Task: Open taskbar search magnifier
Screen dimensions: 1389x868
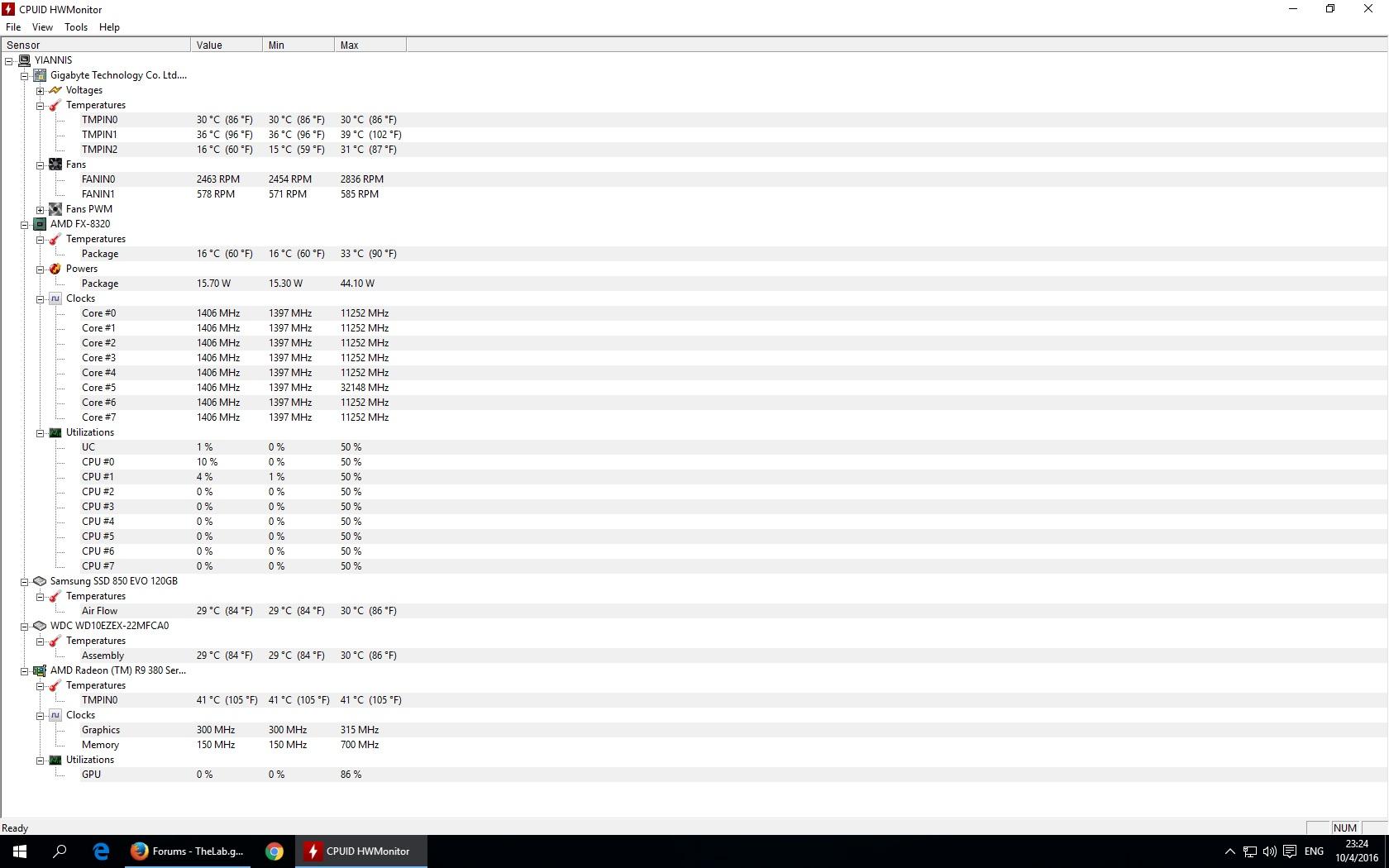Action: tap(60, 851)
